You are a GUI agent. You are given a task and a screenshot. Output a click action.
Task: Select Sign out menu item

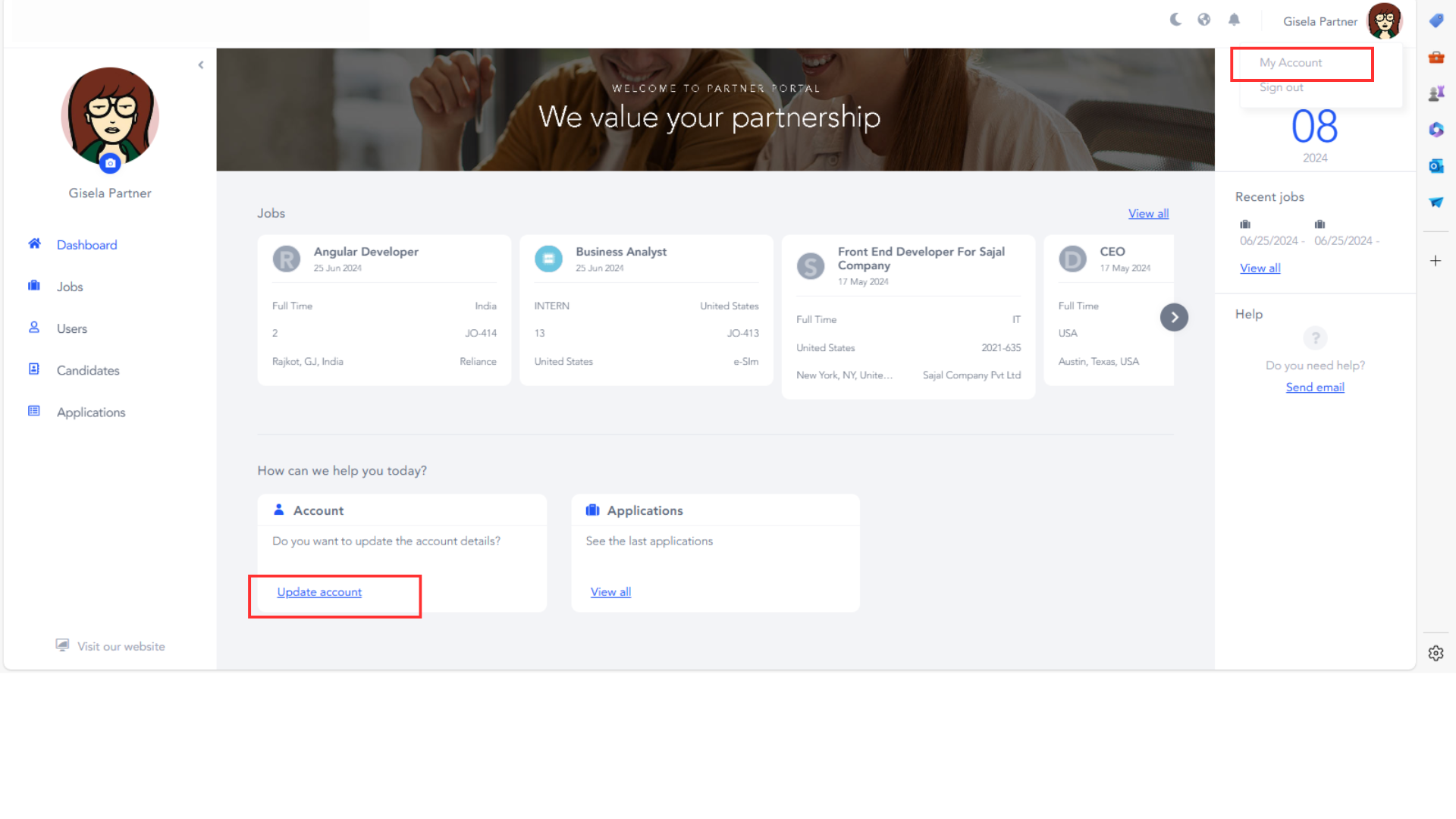click(1282, 87)
